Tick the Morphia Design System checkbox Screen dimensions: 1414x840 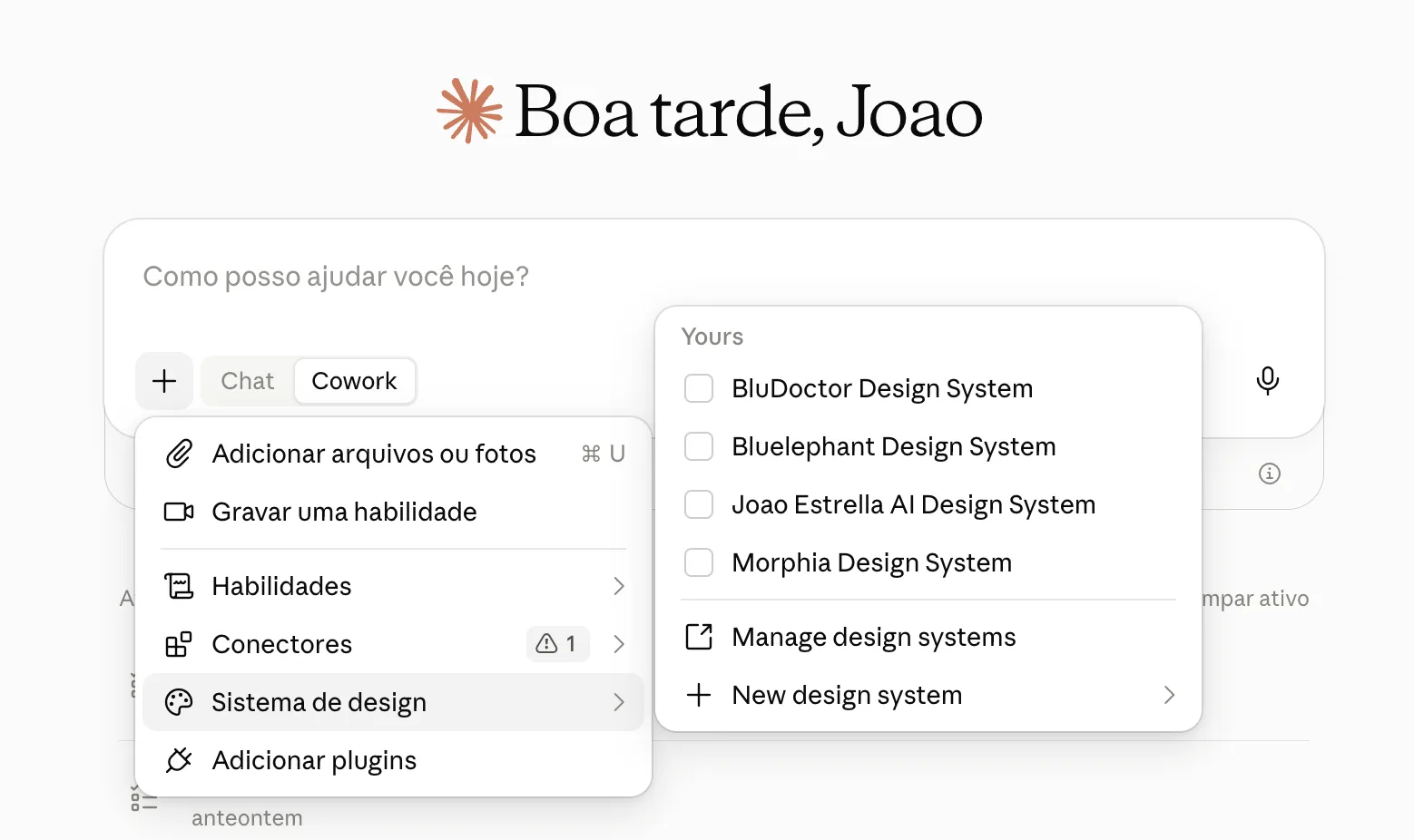[699, 562]
